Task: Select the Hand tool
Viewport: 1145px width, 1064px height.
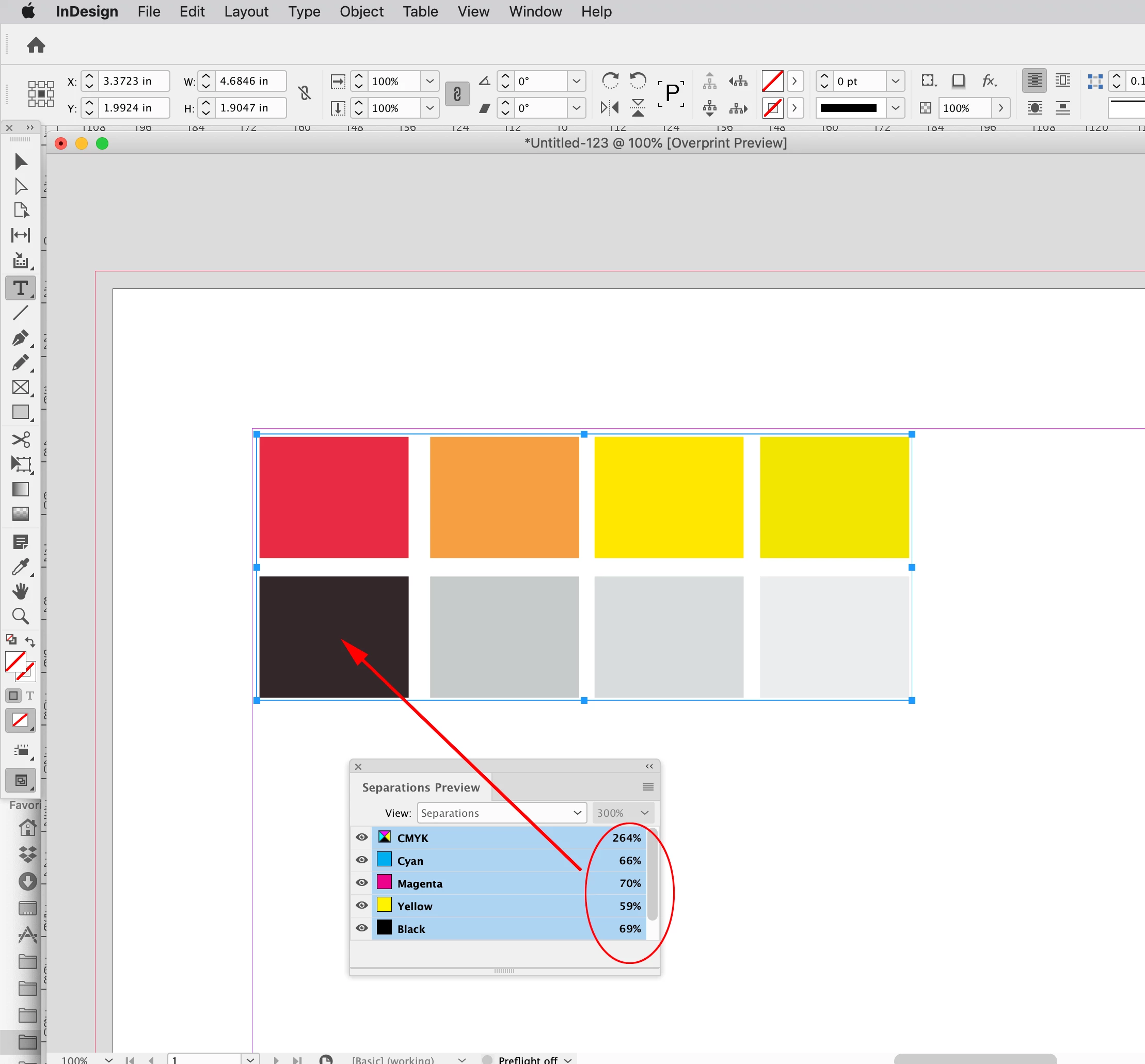Action: tap(20, 591)
